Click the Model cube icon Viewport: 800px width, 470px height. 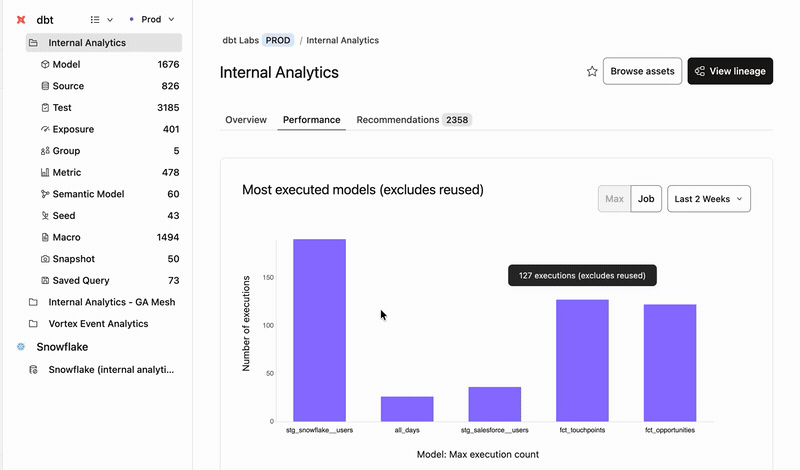click(x=45, y=64)
